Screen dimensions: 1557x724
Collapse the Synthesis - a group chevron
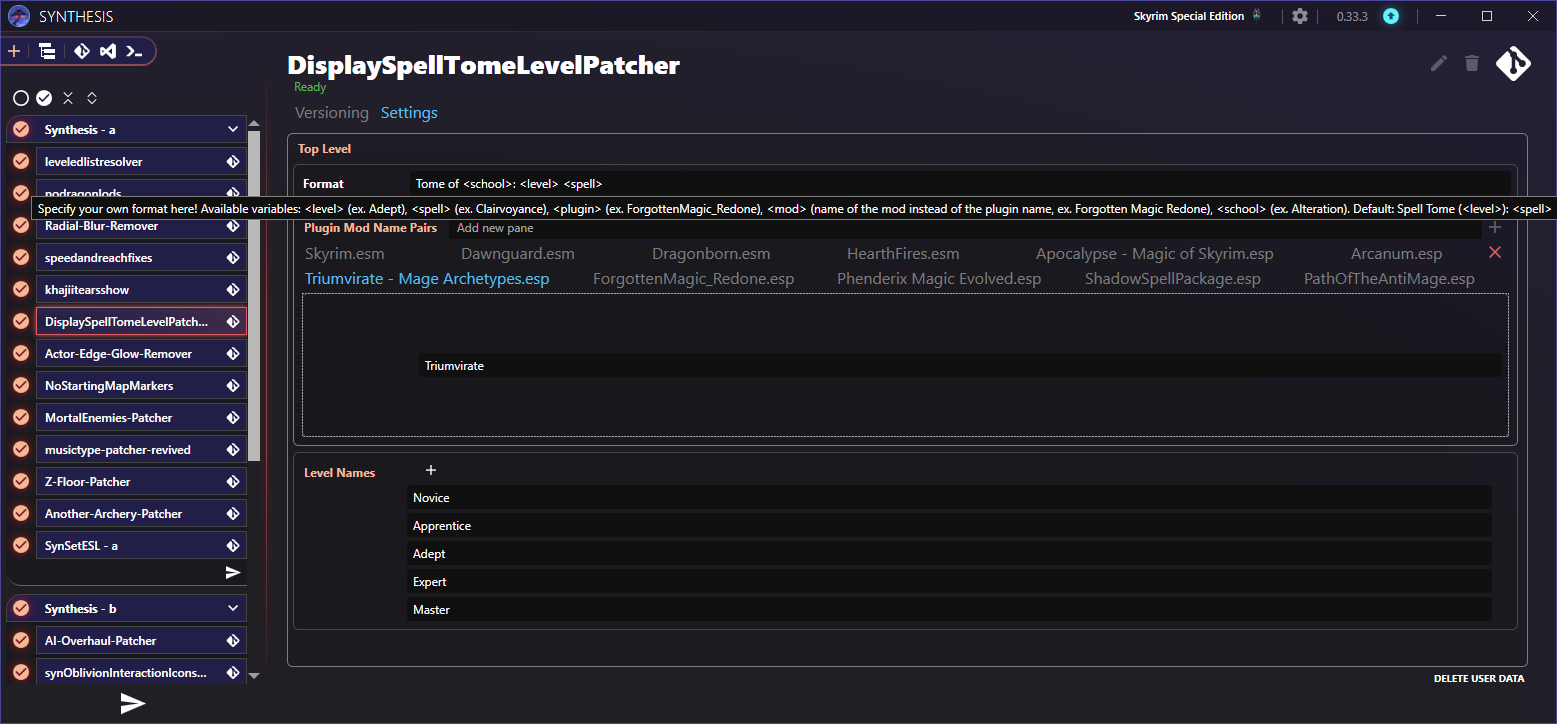pos(233,130)
